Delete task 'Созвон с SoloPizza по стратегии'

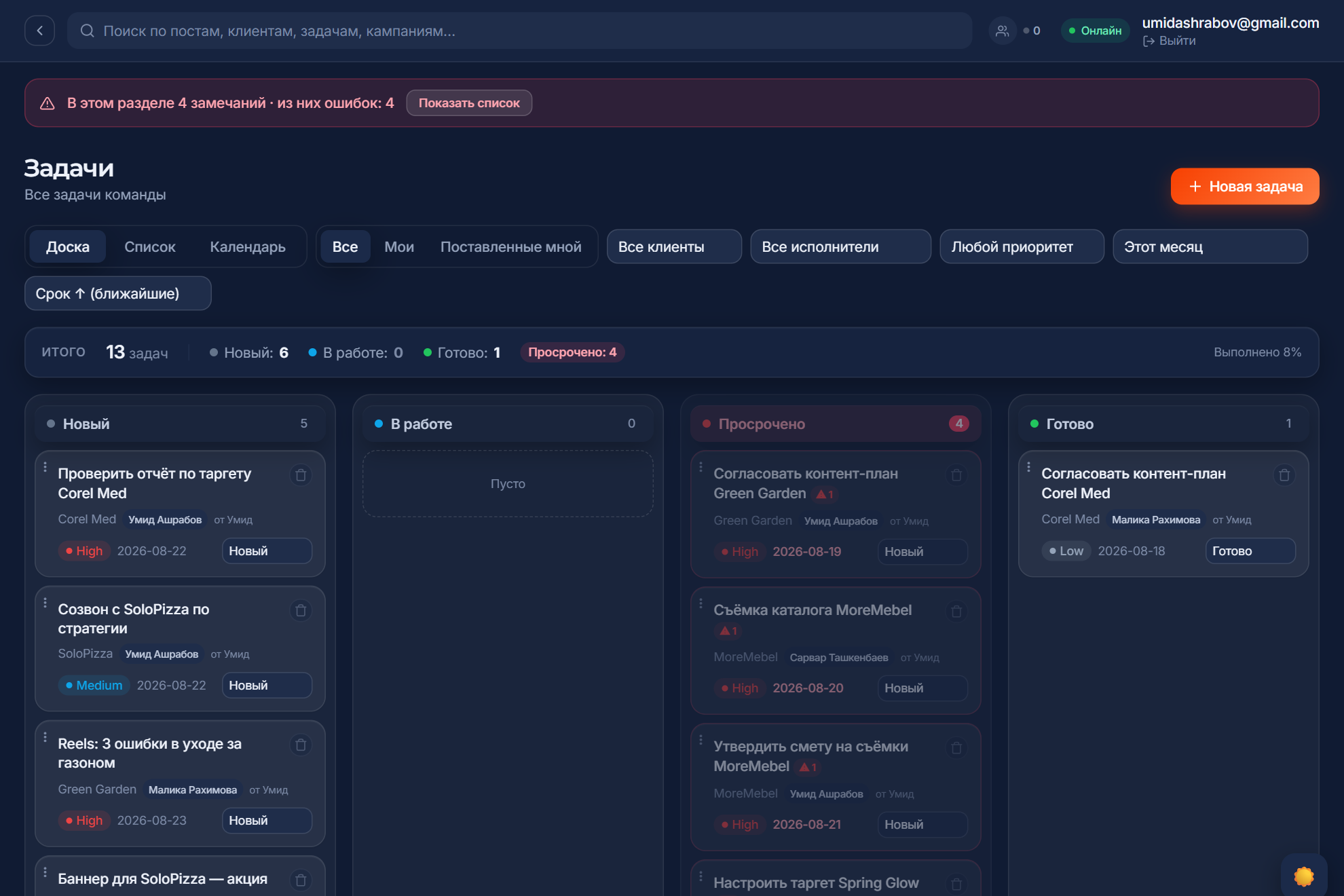pos(301,611)
